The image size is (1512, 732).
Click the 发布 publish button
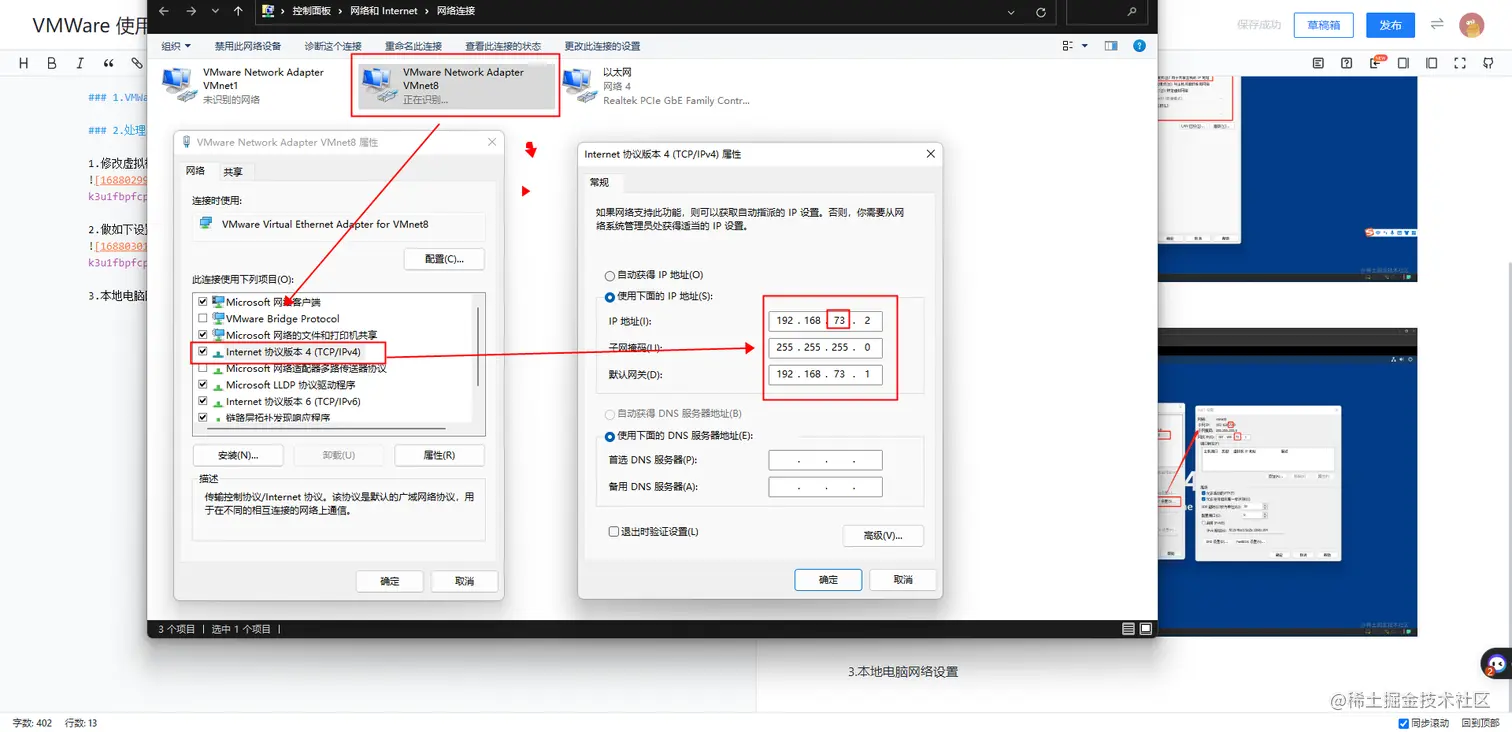coord(1390,25)
